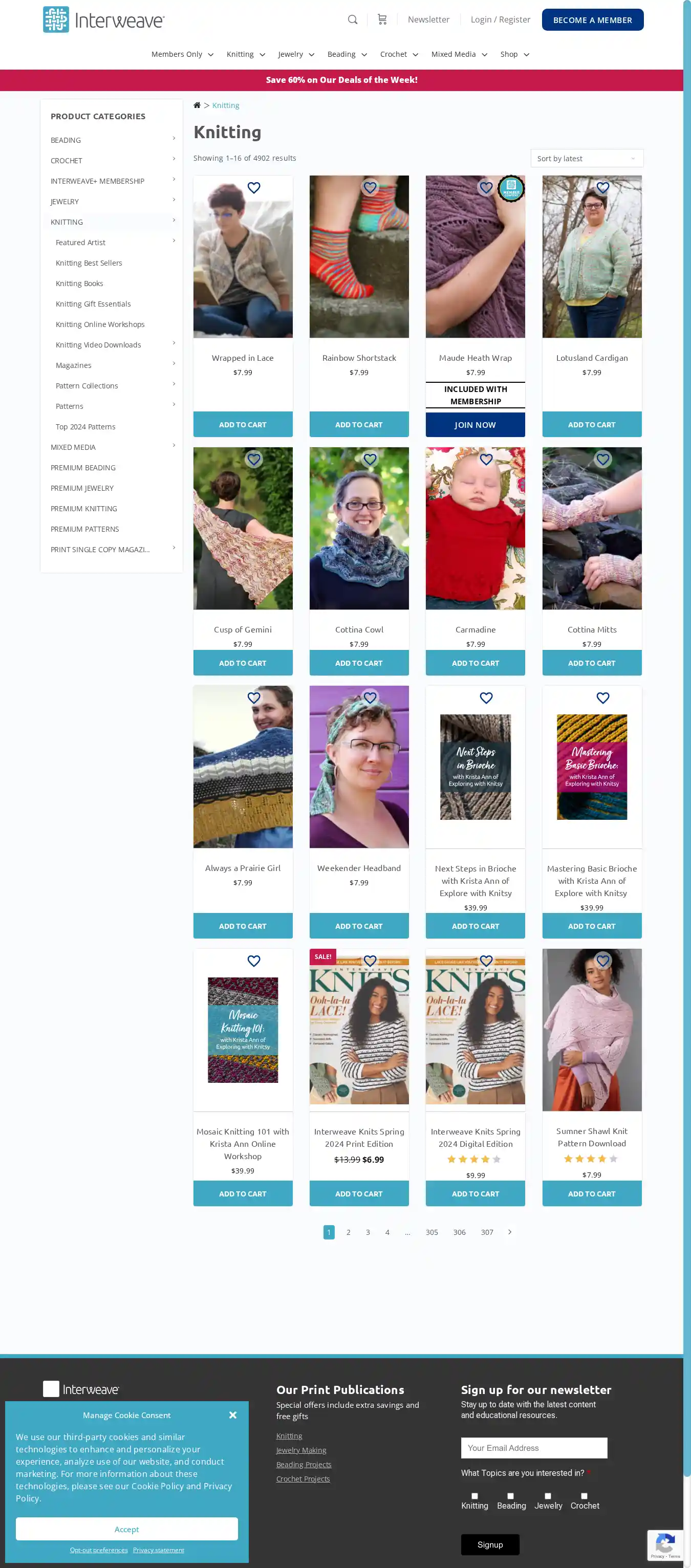
Task: Click the Your Email Address field
Action: (x=534, y=1447)
